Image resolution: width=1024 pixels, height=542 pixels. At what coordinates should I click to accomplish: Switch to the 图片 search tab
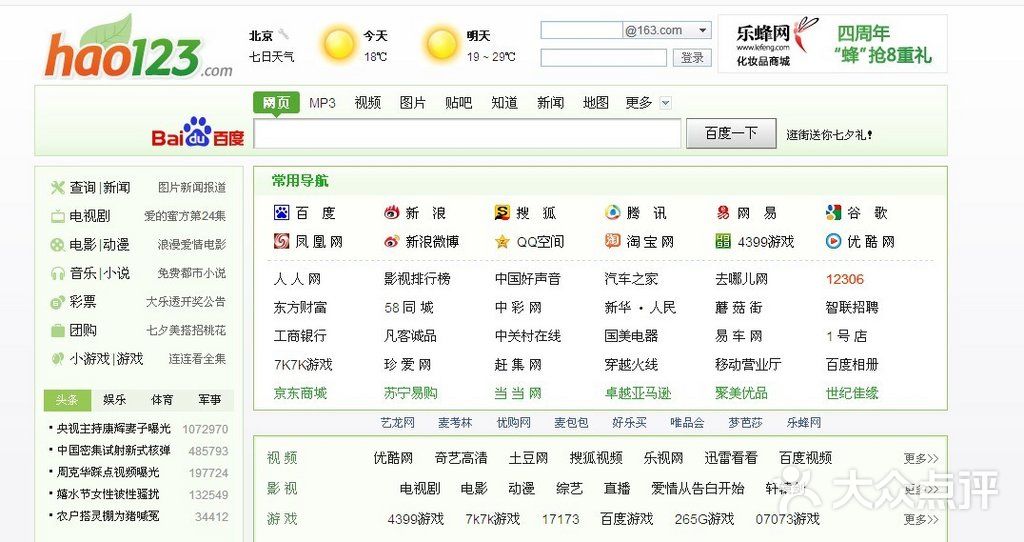413,103
